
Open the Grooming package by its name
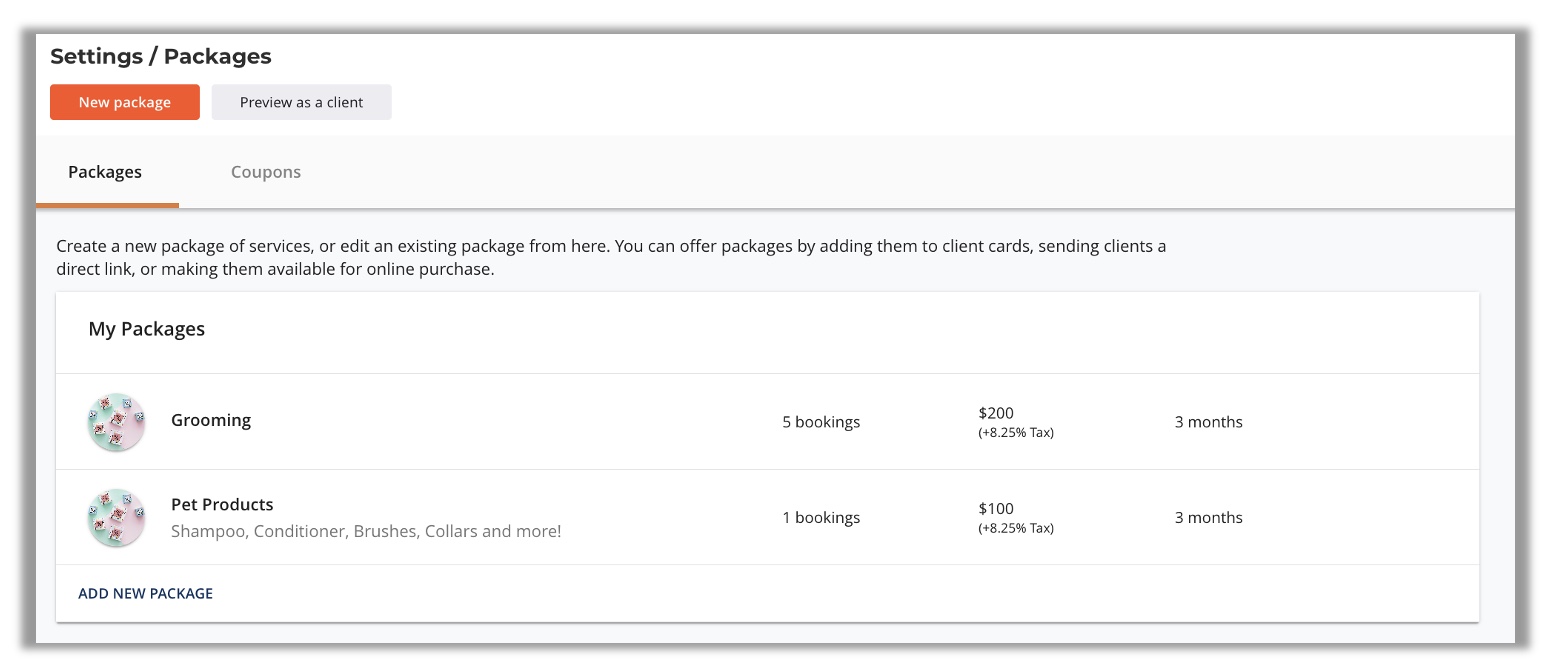pos(211,420)
